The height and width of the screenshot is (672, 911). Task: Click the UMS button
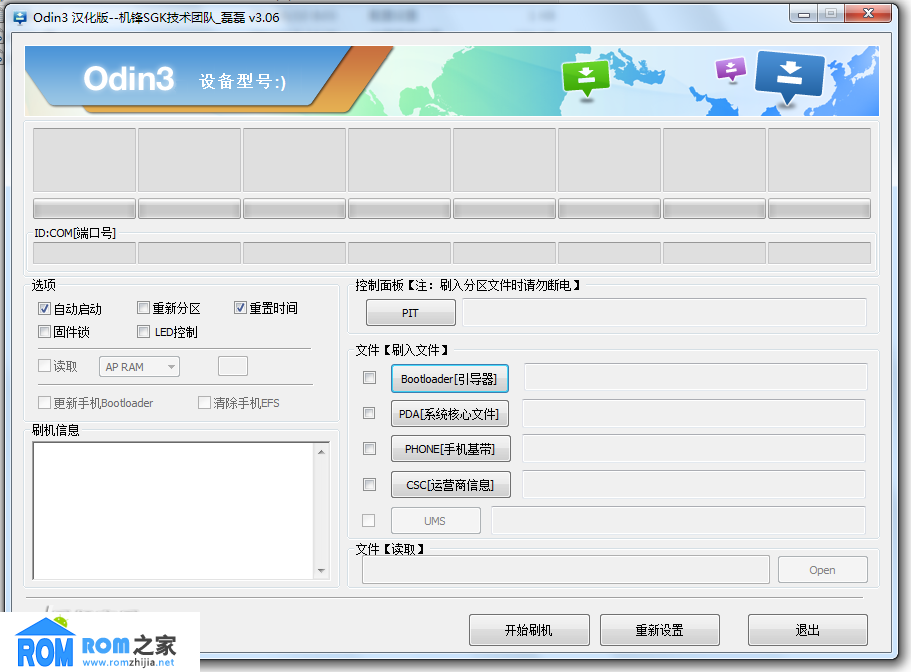click(x=436, y=520)
